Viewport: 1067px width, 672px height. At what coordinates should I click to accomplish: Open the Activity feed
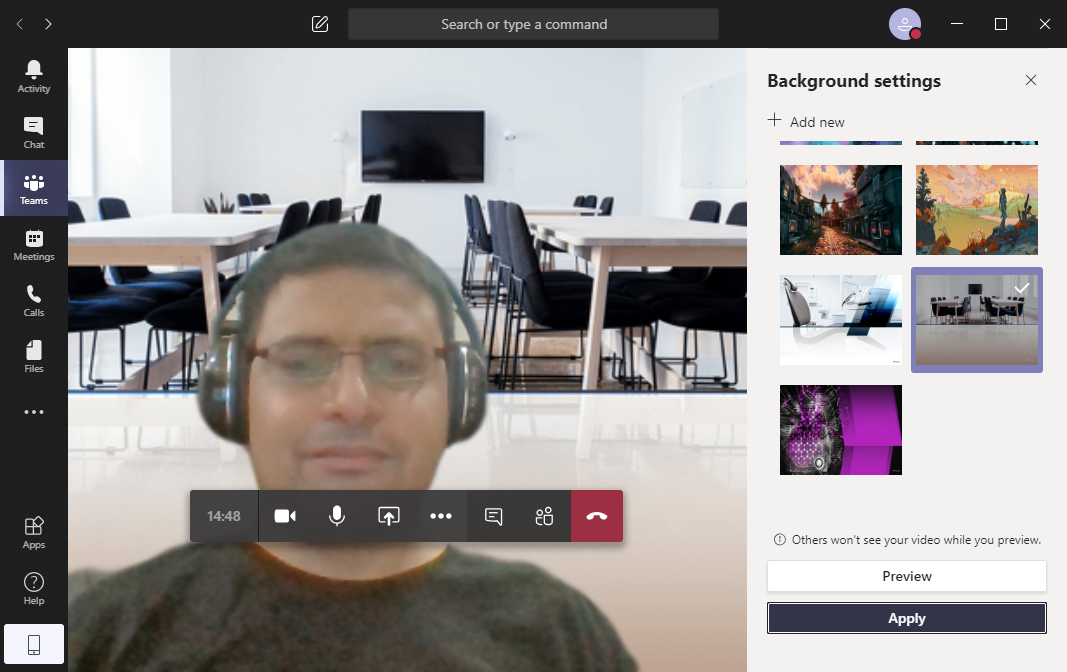click(x=34, y=76)
